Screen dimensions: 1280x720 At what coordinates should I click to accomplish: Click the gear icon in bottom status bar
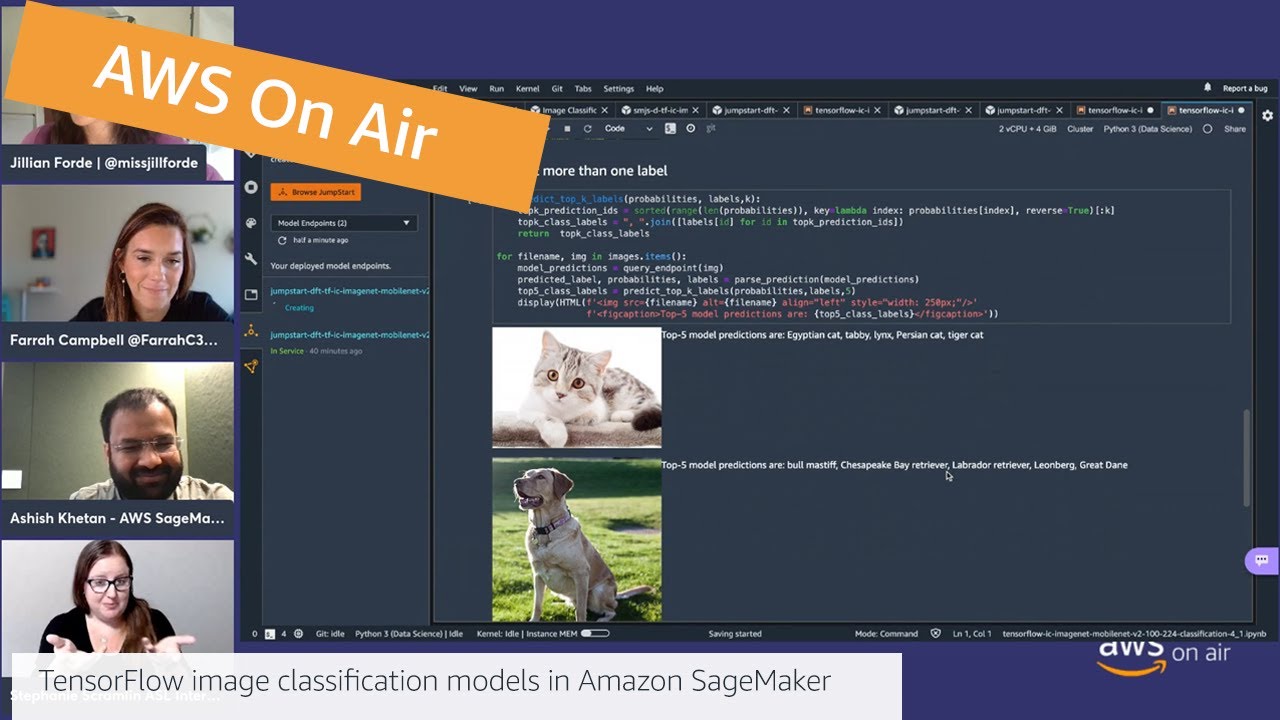pyautogui.click(x=297, y=633)
